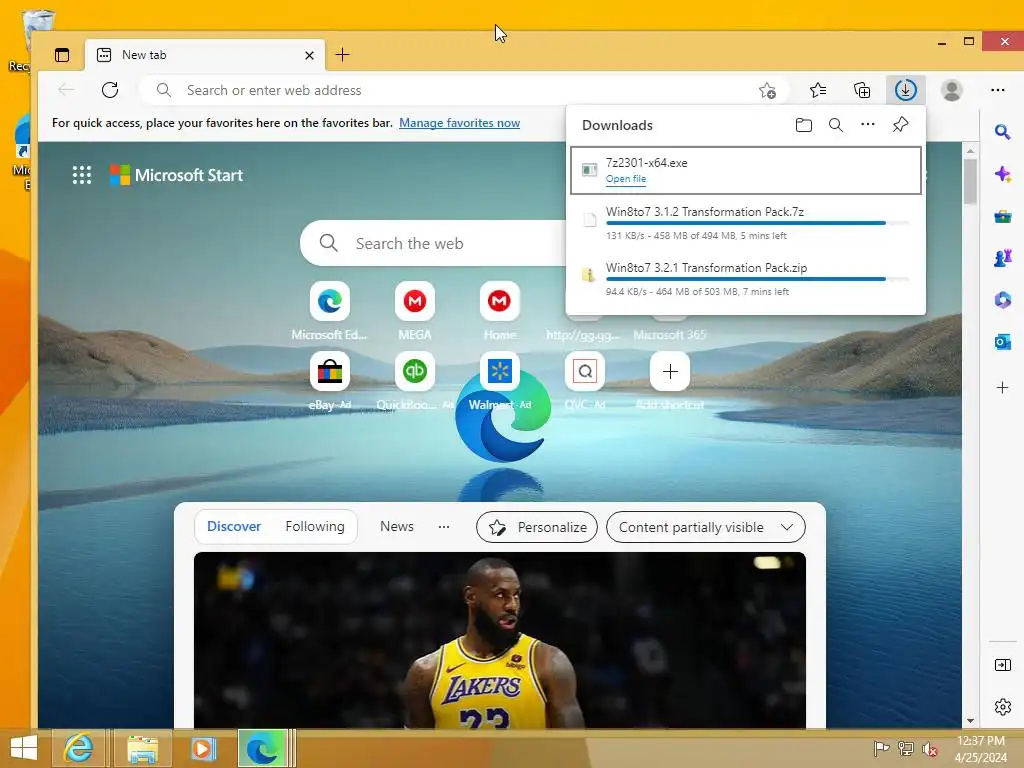1024x768 pixels.
Task: Open sidebar Search icon
Action: tap(1002, 133)
